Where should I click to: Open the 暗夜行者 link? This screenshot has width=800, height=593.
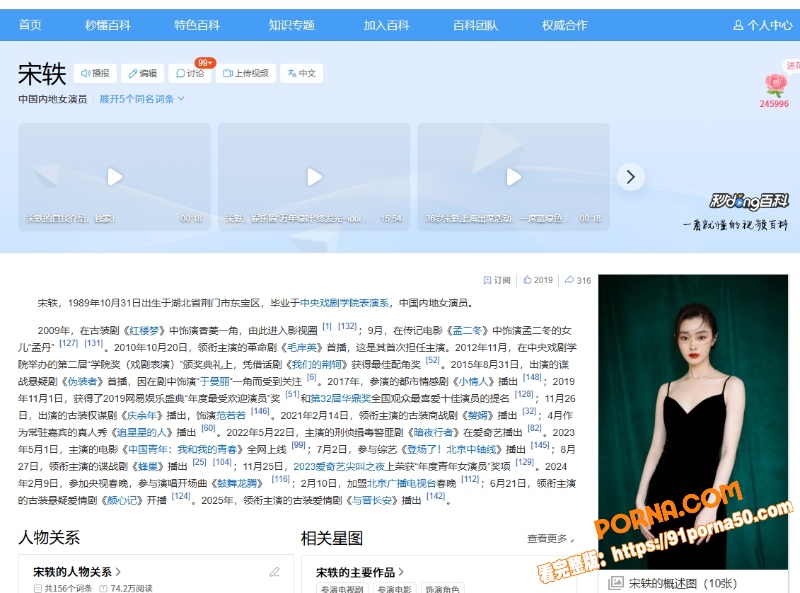434,432
